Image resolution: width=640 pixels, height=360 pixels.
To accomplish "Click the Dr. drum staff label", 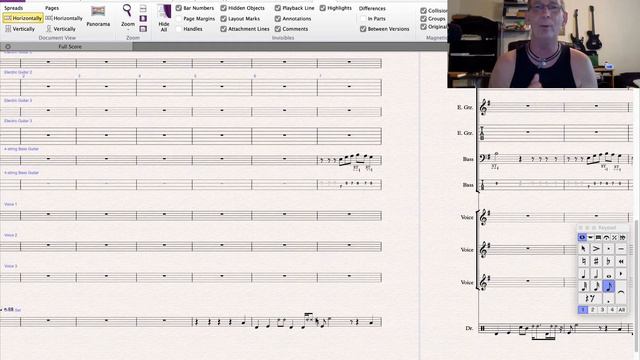I will (469, 328).
